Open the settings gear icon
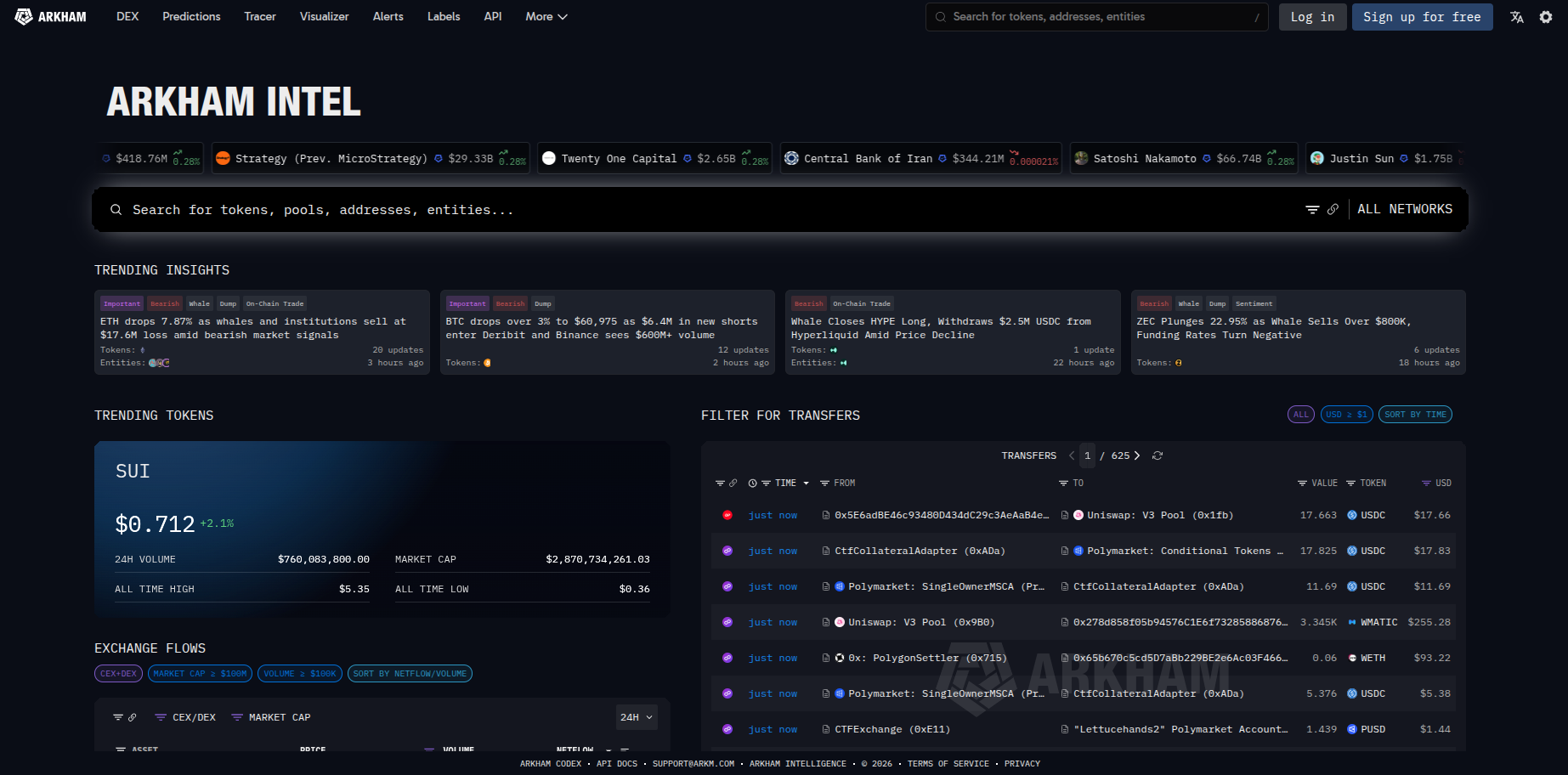This screenshot has height=775, width=1568. click(1546, 17)
